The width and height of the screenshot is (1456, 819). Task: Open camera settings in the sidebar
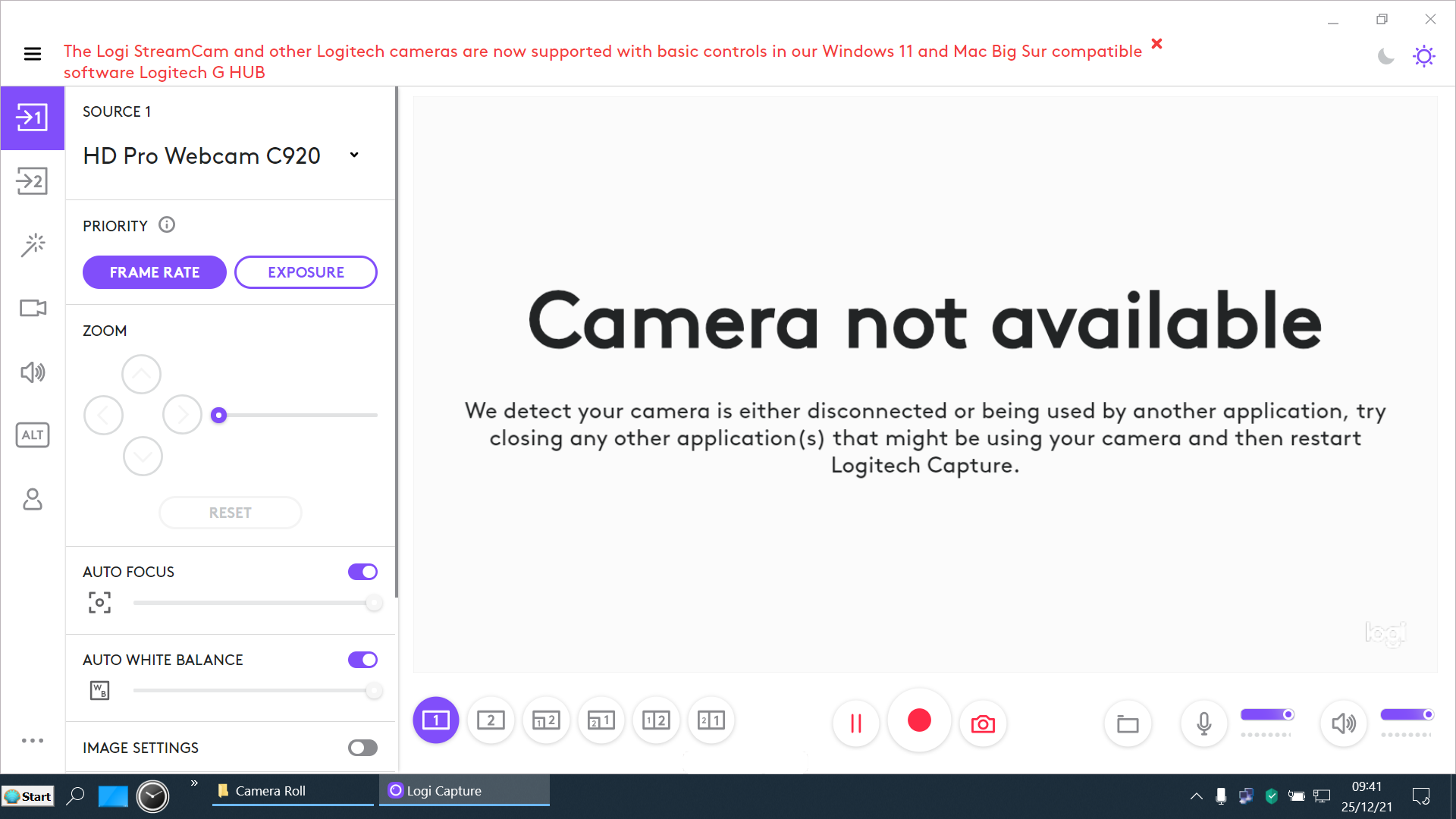32,308
